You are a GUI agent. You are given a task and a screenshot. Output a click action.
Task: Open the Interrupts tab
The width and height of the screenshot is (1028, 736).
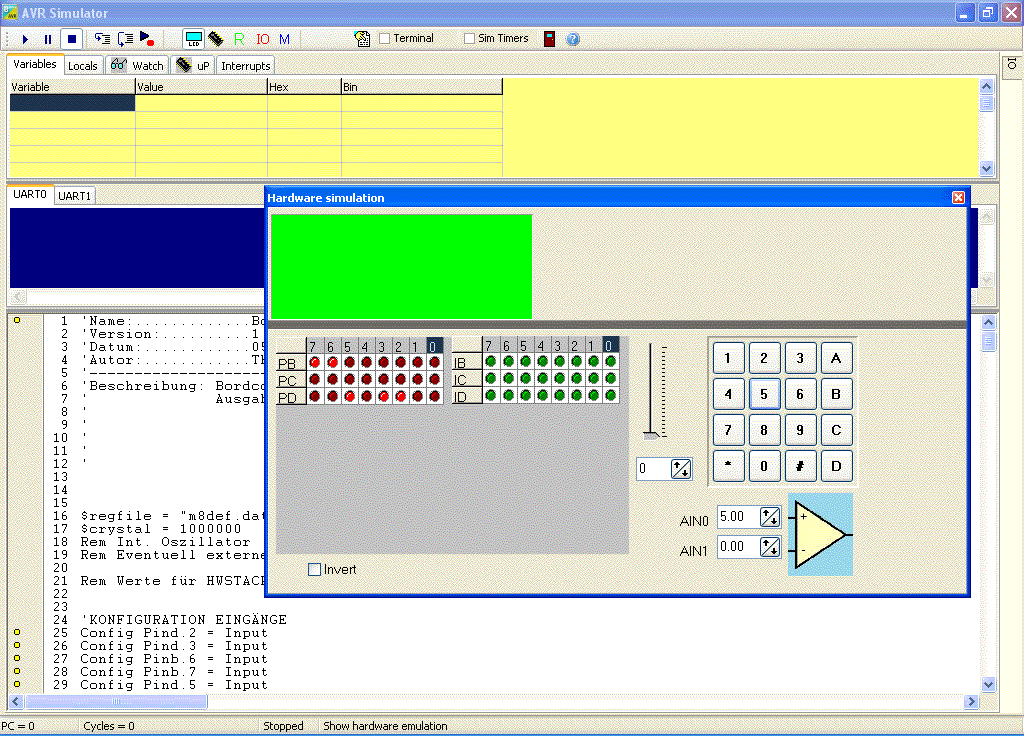click(x=246, y=66)
